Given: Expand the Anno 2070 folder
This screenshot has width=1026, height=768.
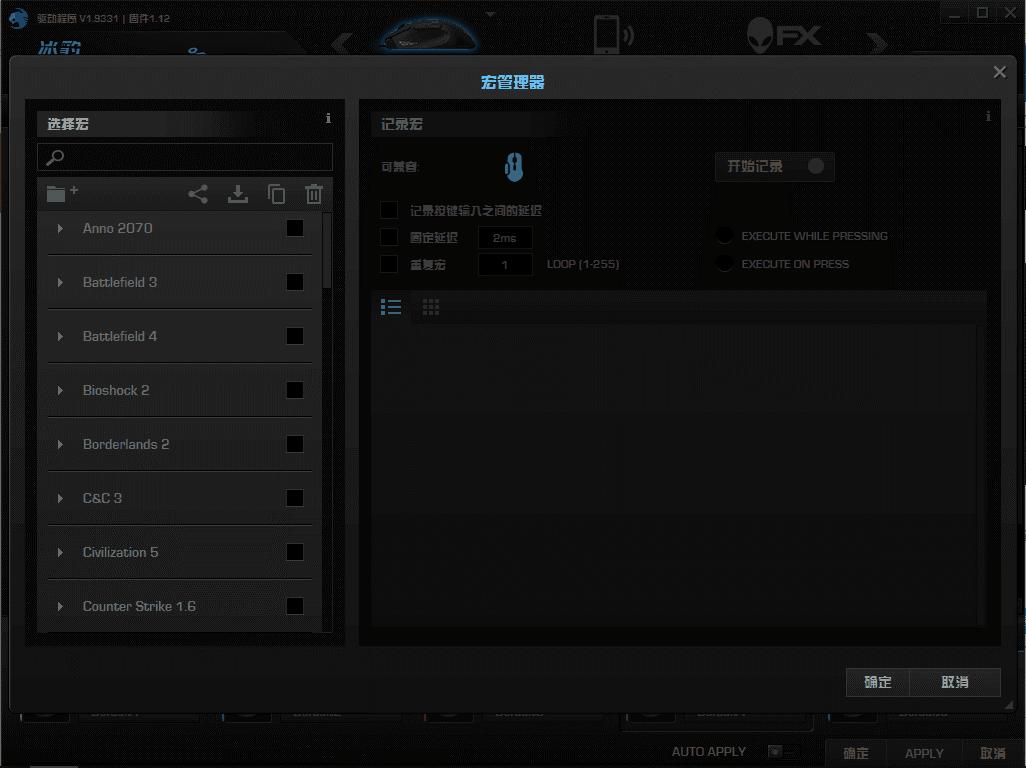Looking at the screenshot, I should [x=60, y=228].
